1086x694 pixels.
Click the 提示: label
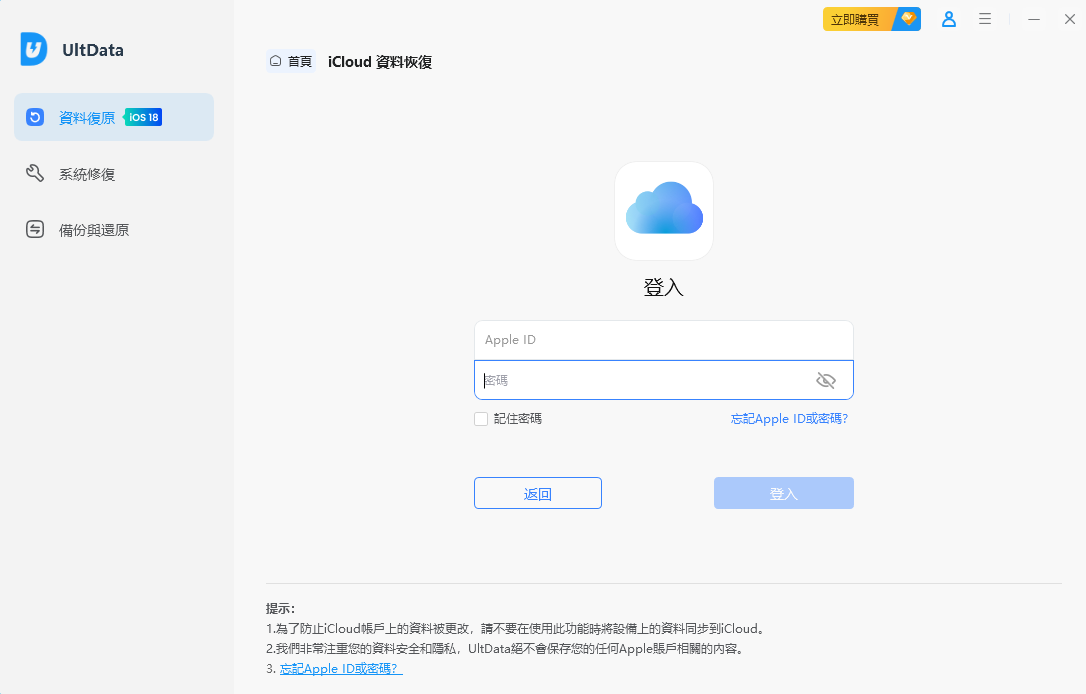[281, 608]
